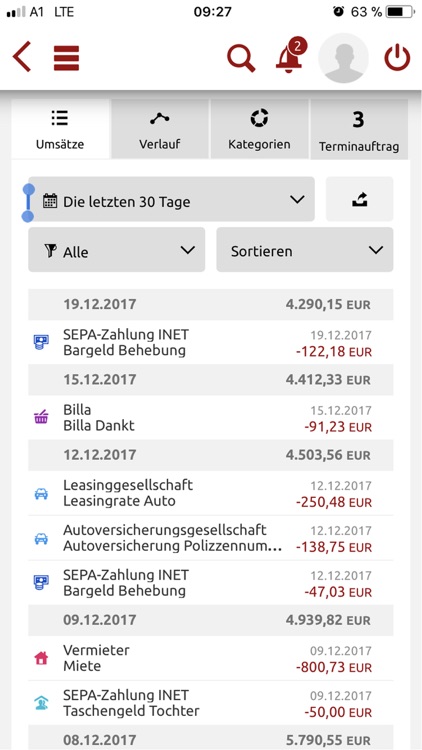Tap the balance 4.412,33 EUR

coord(328,379)
